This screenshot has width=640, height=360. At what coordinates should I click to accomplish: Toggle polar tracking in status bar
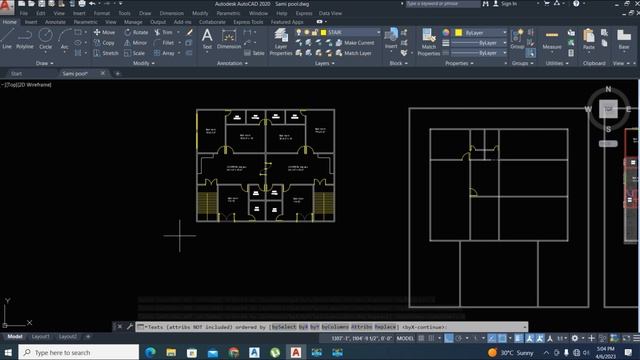point(458,338)
